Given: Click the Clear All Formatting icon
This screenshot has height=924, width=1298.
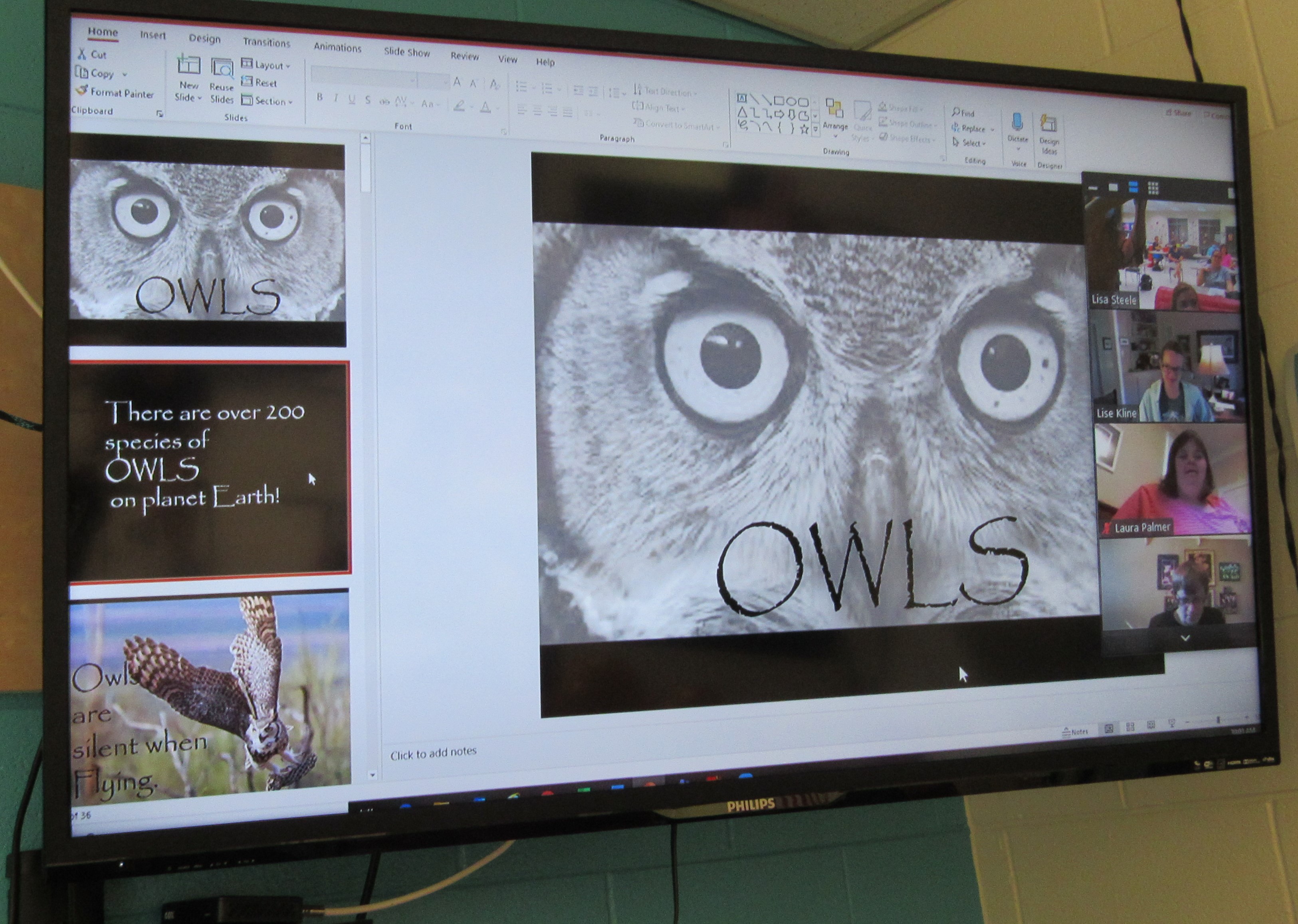Looking at the screenshot, I should click(495, 85).
